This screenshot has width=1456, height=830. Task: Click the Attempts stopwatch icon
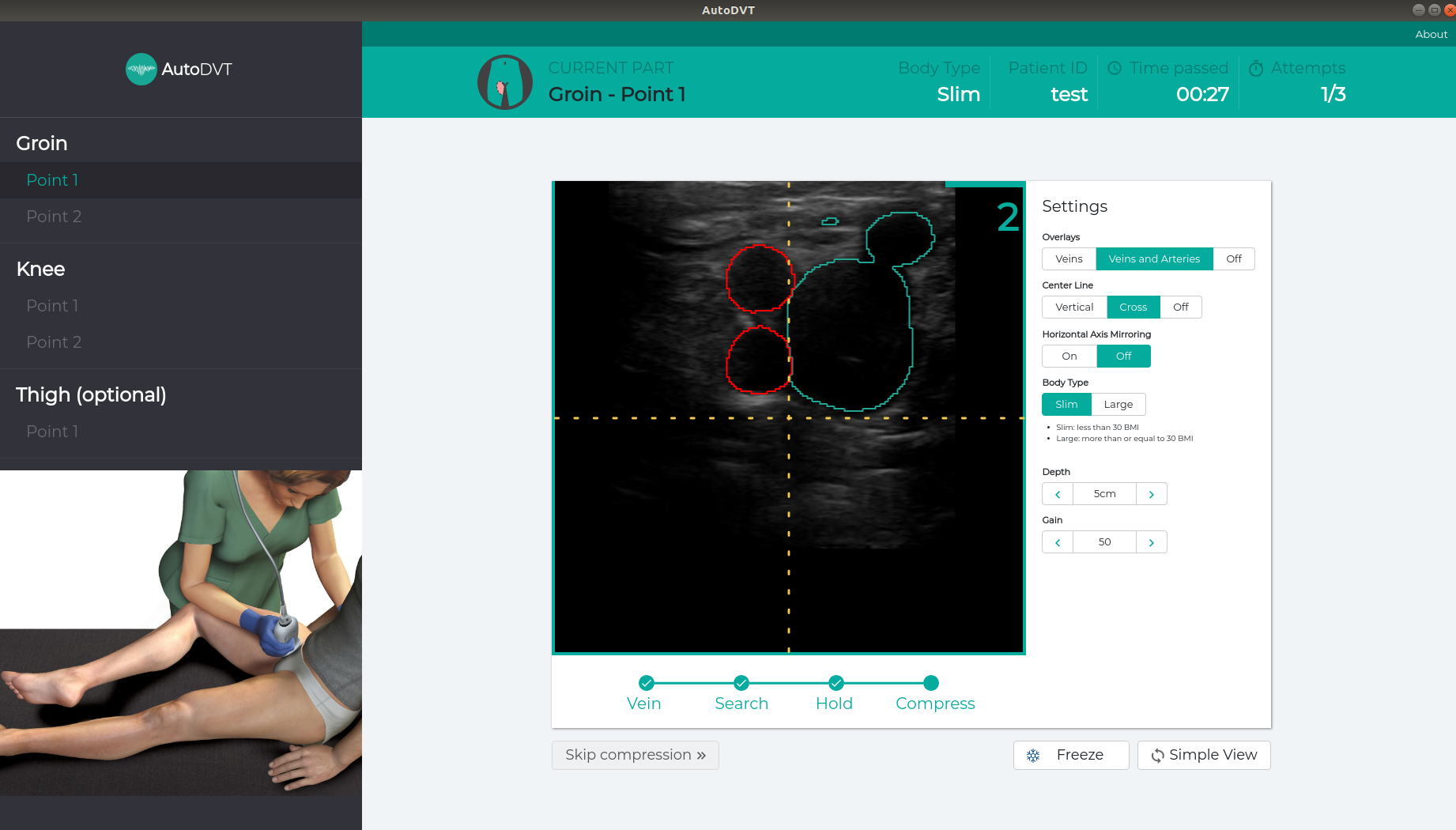[x=1255, y=69]
